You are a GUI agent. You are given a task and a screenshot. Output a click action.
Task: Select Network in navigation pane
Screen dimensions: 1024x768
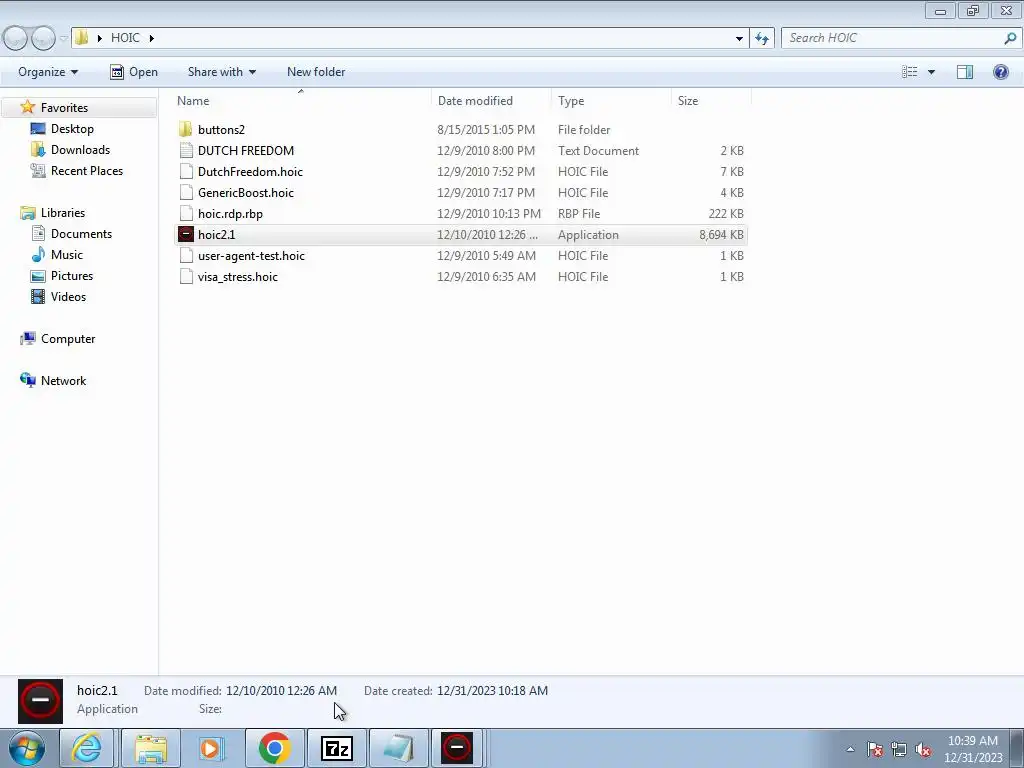point(63,381)
